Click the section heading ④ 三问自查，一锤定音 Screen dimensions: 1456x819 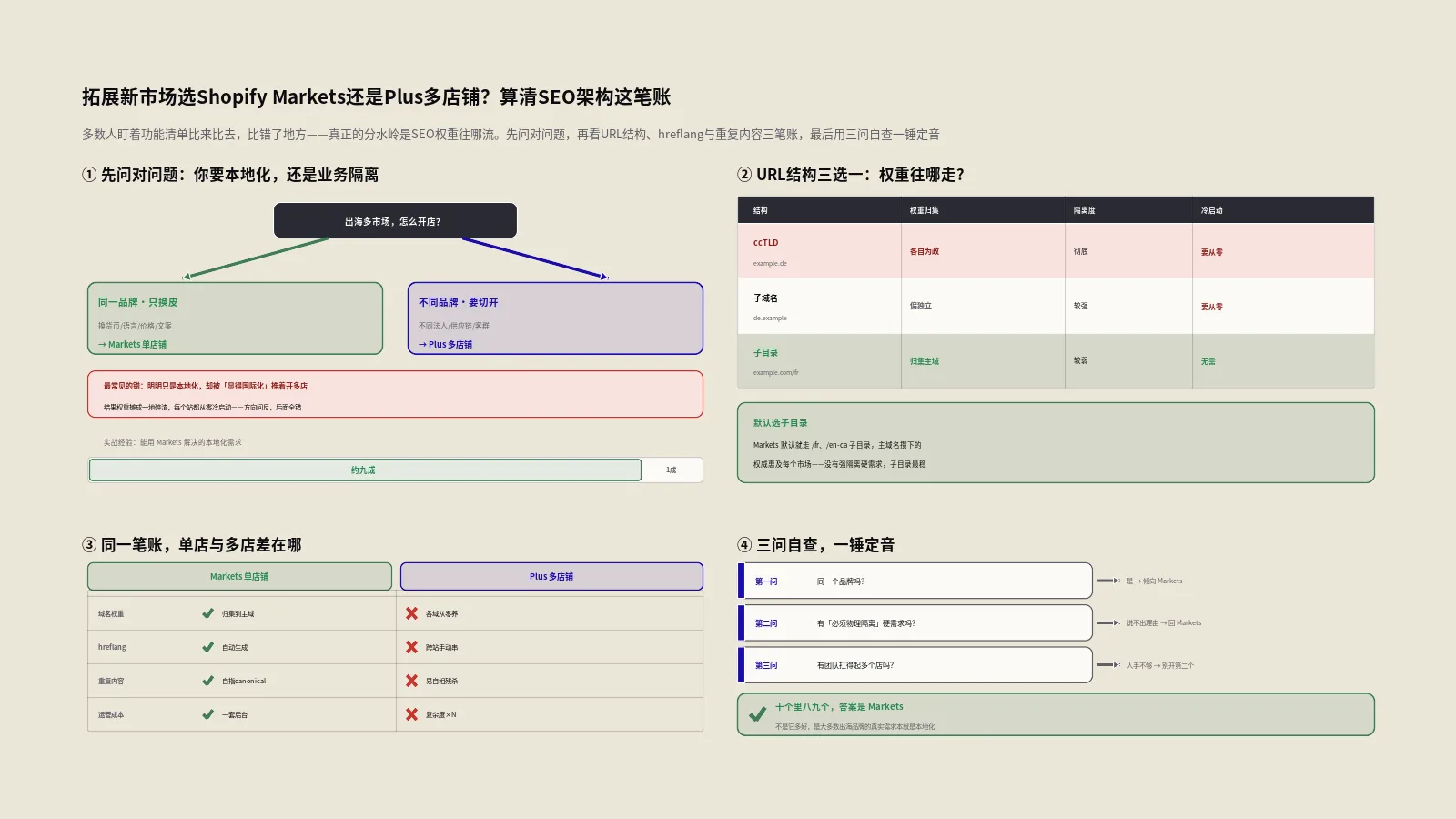816,545
